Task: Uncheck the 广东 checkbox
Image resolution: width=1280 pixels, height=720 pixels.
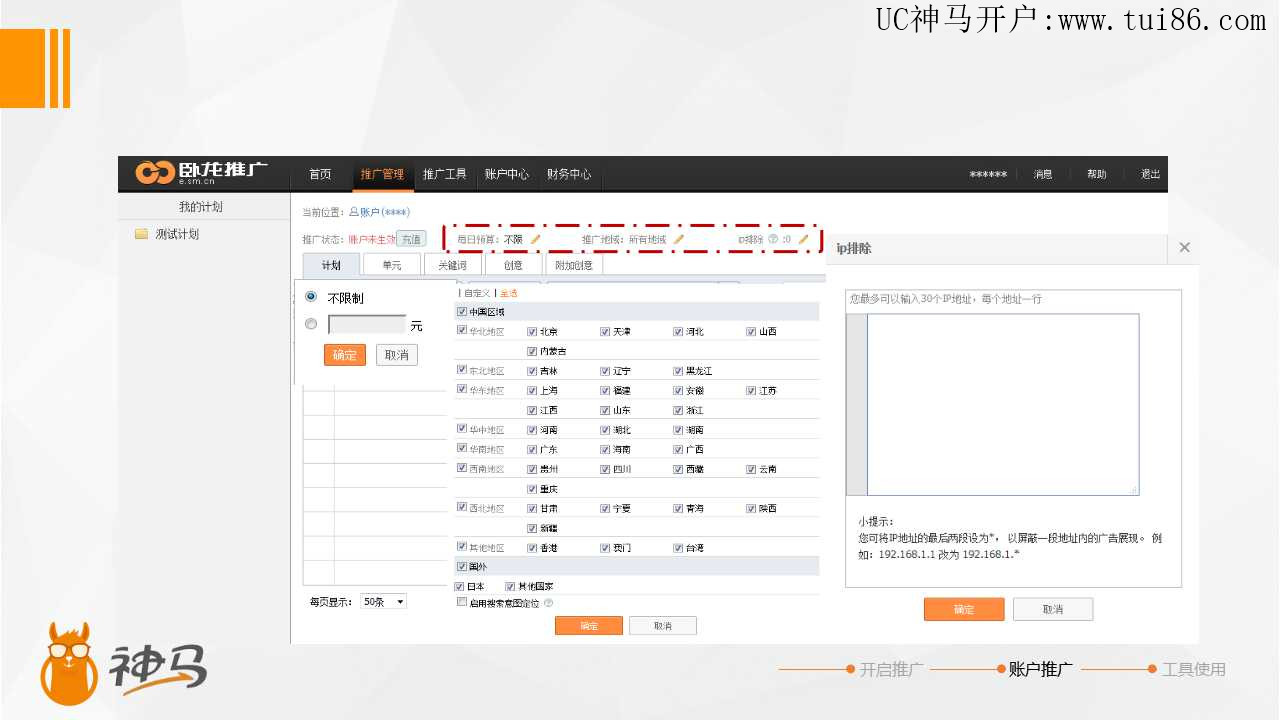Action: click(533, 449)
